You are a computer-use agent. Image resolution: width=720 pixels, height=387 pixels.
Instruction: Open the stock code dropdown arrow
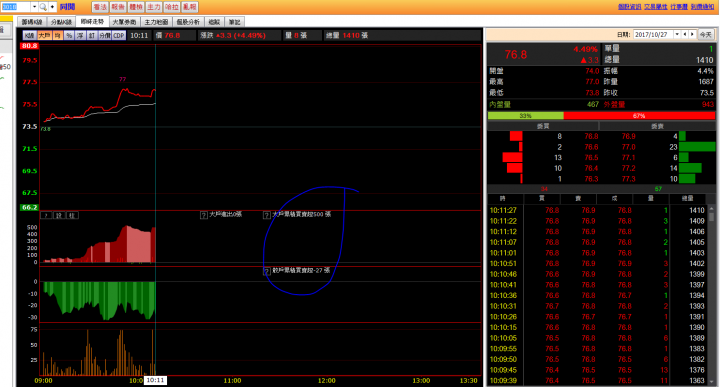34,7
